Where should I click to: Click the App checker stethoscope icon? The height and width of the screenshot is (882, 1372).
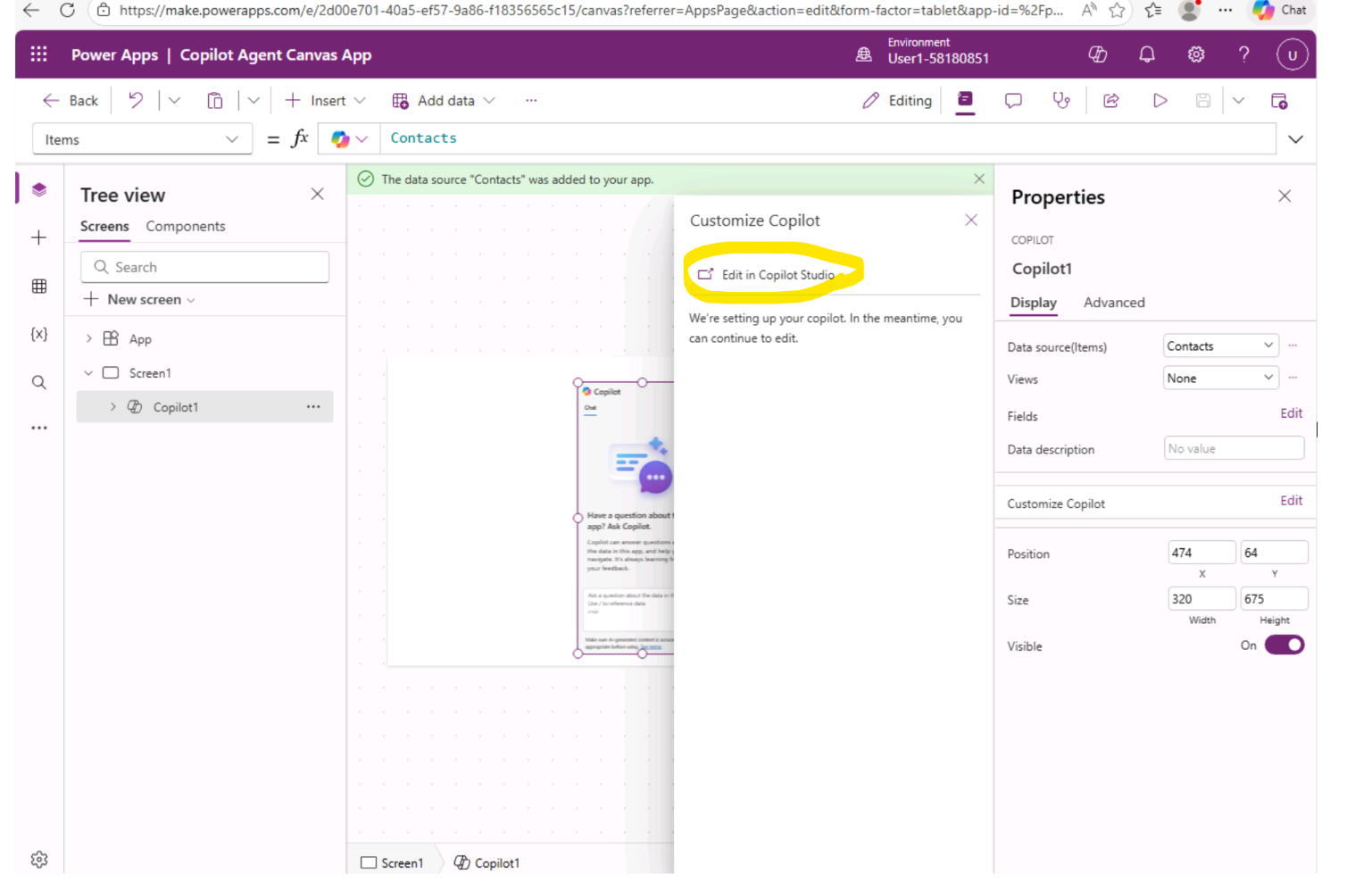tap(1061, 101)
